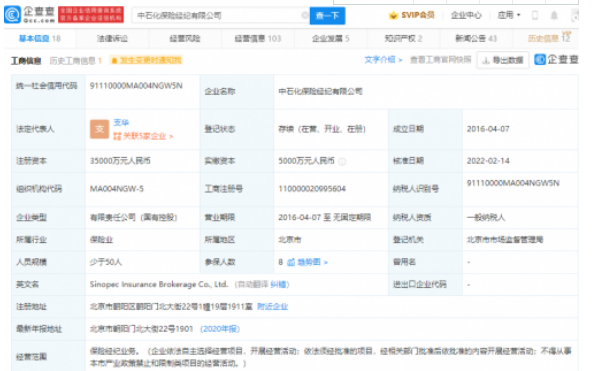Image resolution: width=602 pixels, height=371 pixels.
Task: Select registration number 110000020995604
Action: tap(312, 189)
